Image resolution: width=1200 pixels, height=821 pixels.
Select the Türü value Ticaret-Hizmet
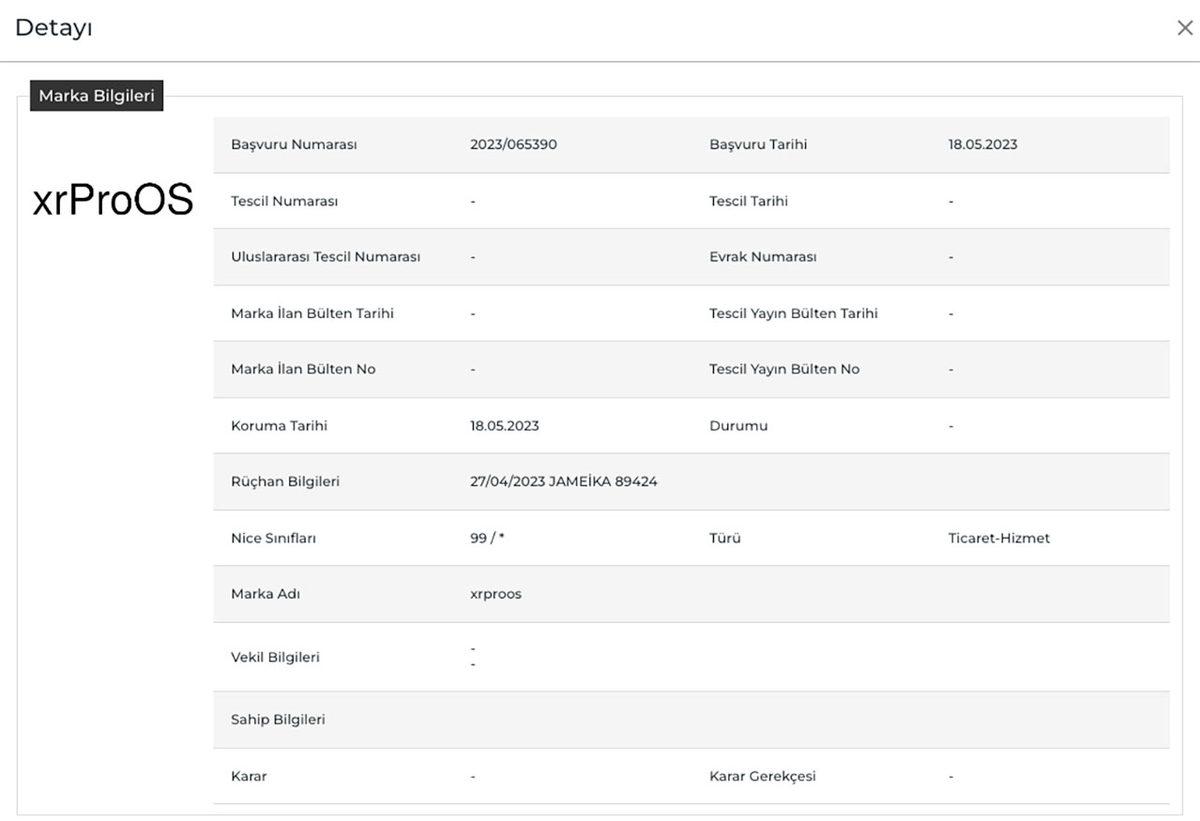[998, 538]
